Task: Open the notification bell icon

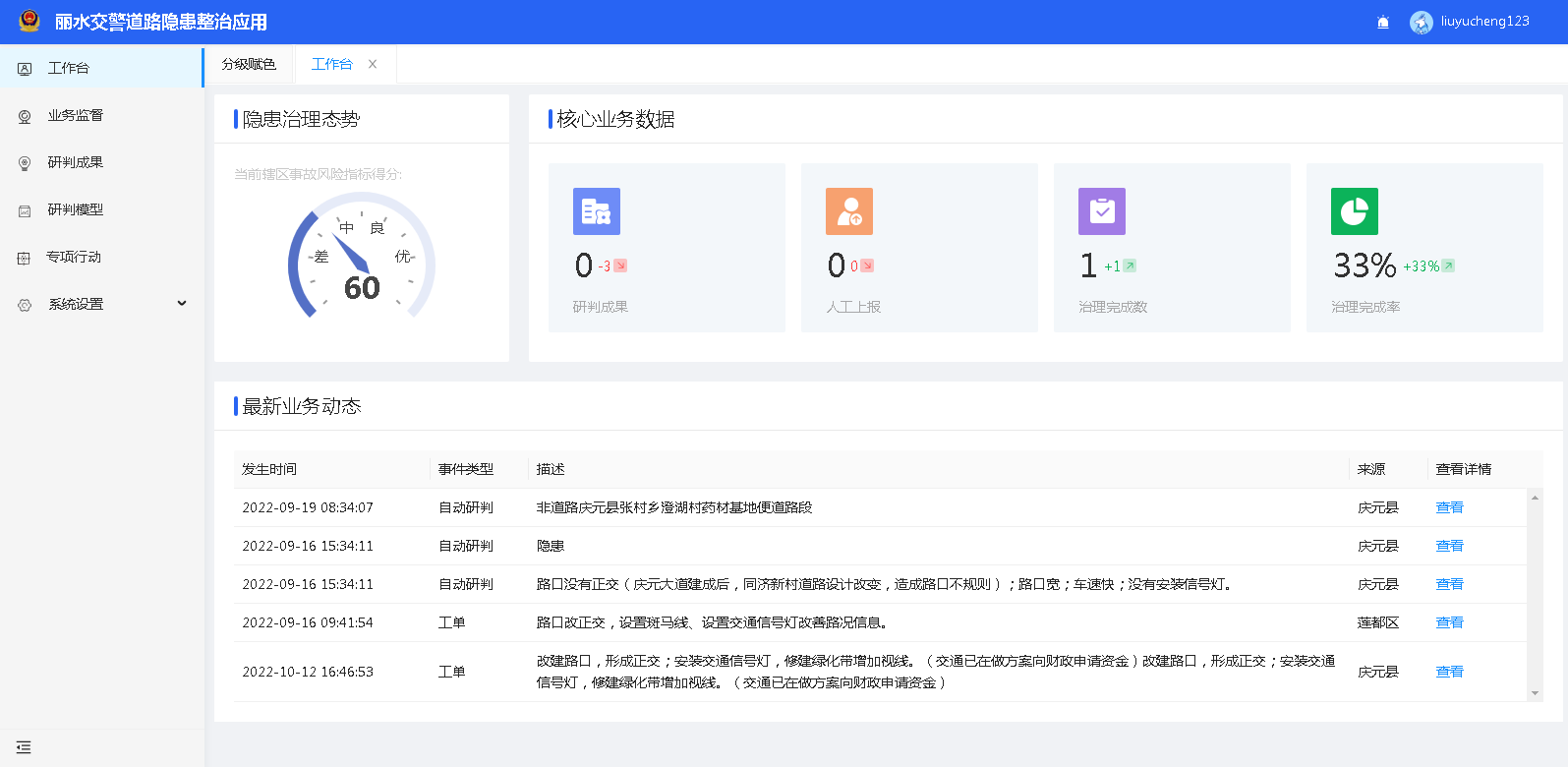Action: coord(1383,23)
